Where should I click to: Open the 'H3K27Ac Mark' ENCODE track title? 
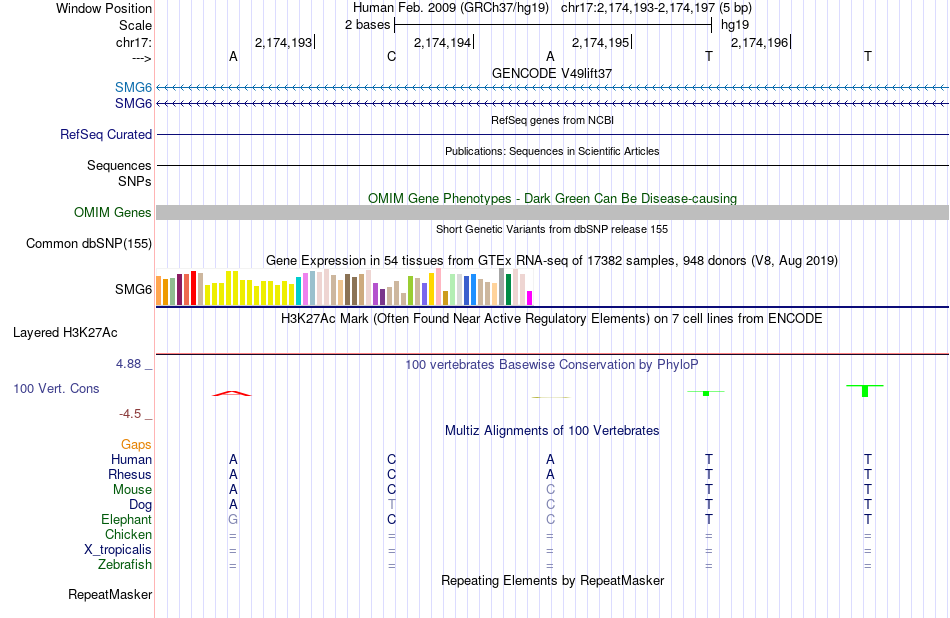[x=552, y=319]
